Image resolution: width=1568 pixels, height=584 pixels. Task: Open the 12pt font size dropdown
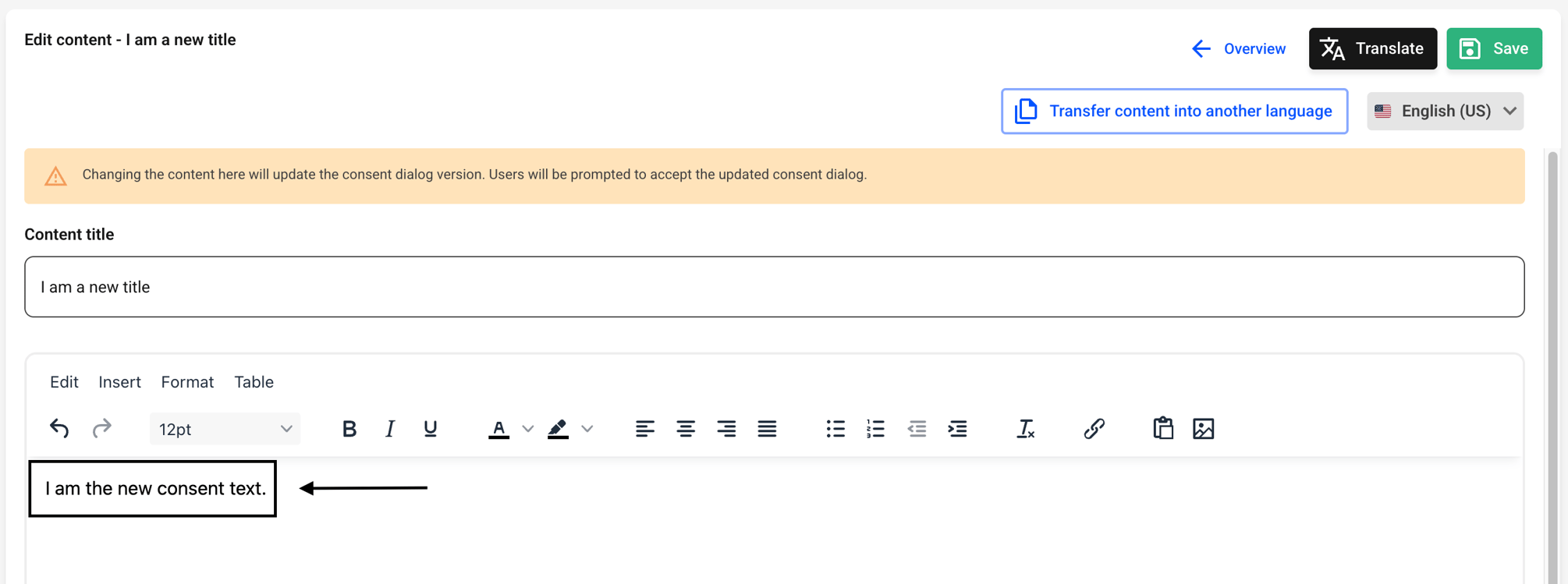tap(225, 430)
